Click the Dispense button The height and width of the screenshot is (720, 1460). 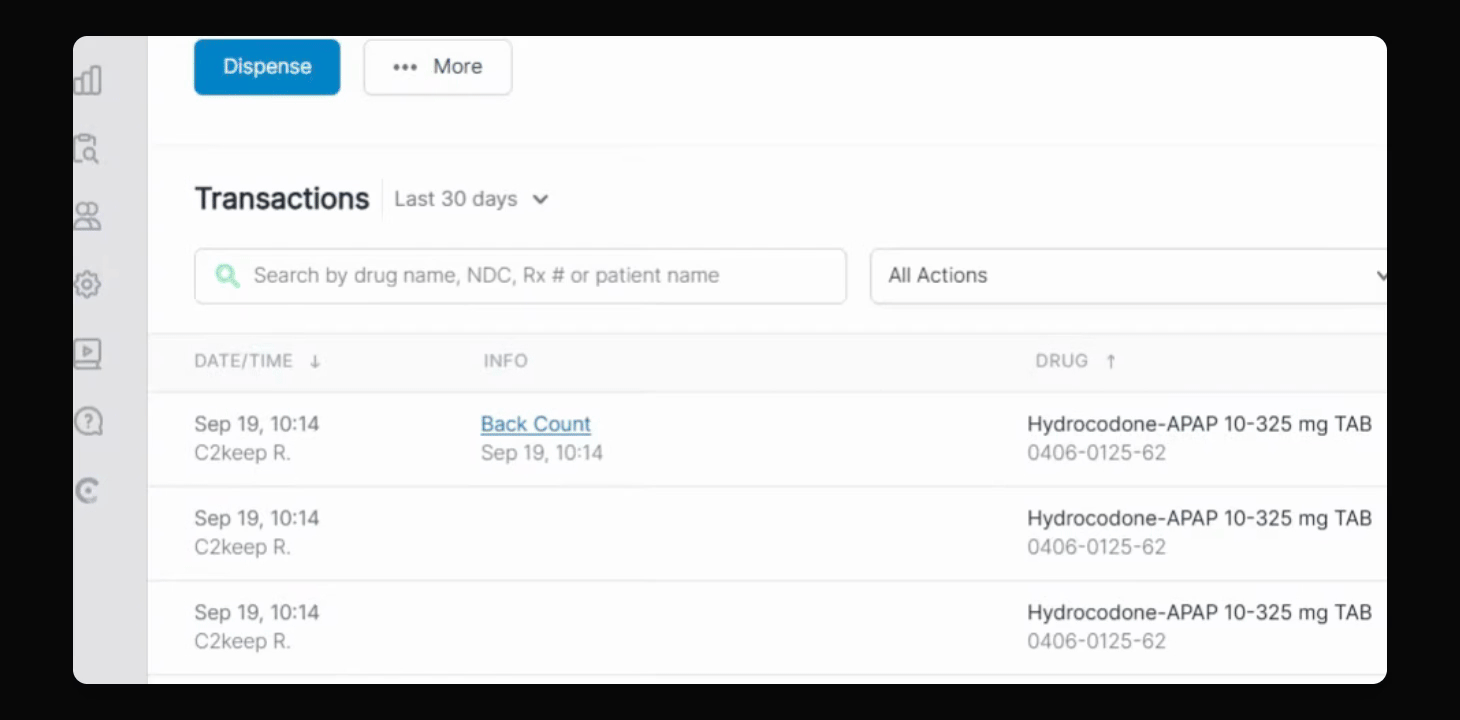click(267, 67)
